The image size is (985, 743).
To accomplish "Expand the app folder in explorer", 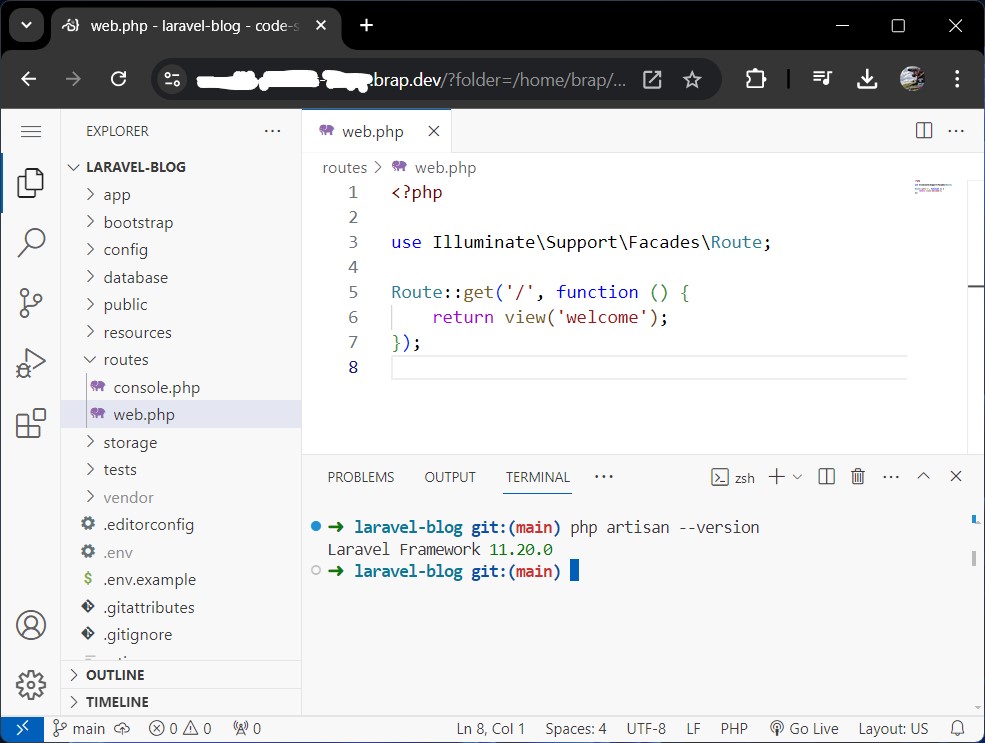I will pos(117,195).
